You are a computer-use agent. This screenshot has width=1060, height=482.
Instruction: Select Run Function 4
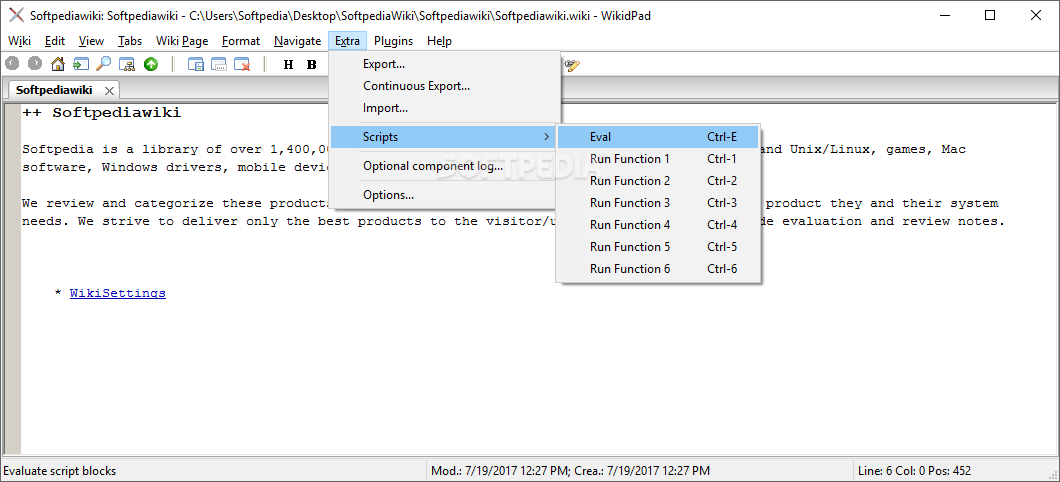click(658, 224)
